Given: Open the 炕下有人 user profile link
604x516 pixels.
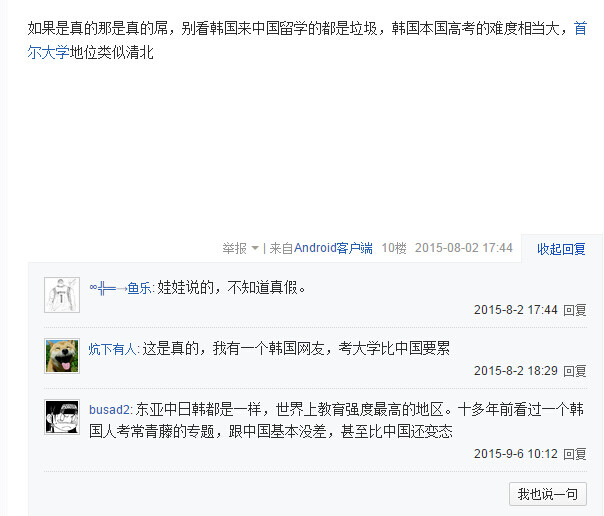Looking at the screenshot, I should point(112,349).
